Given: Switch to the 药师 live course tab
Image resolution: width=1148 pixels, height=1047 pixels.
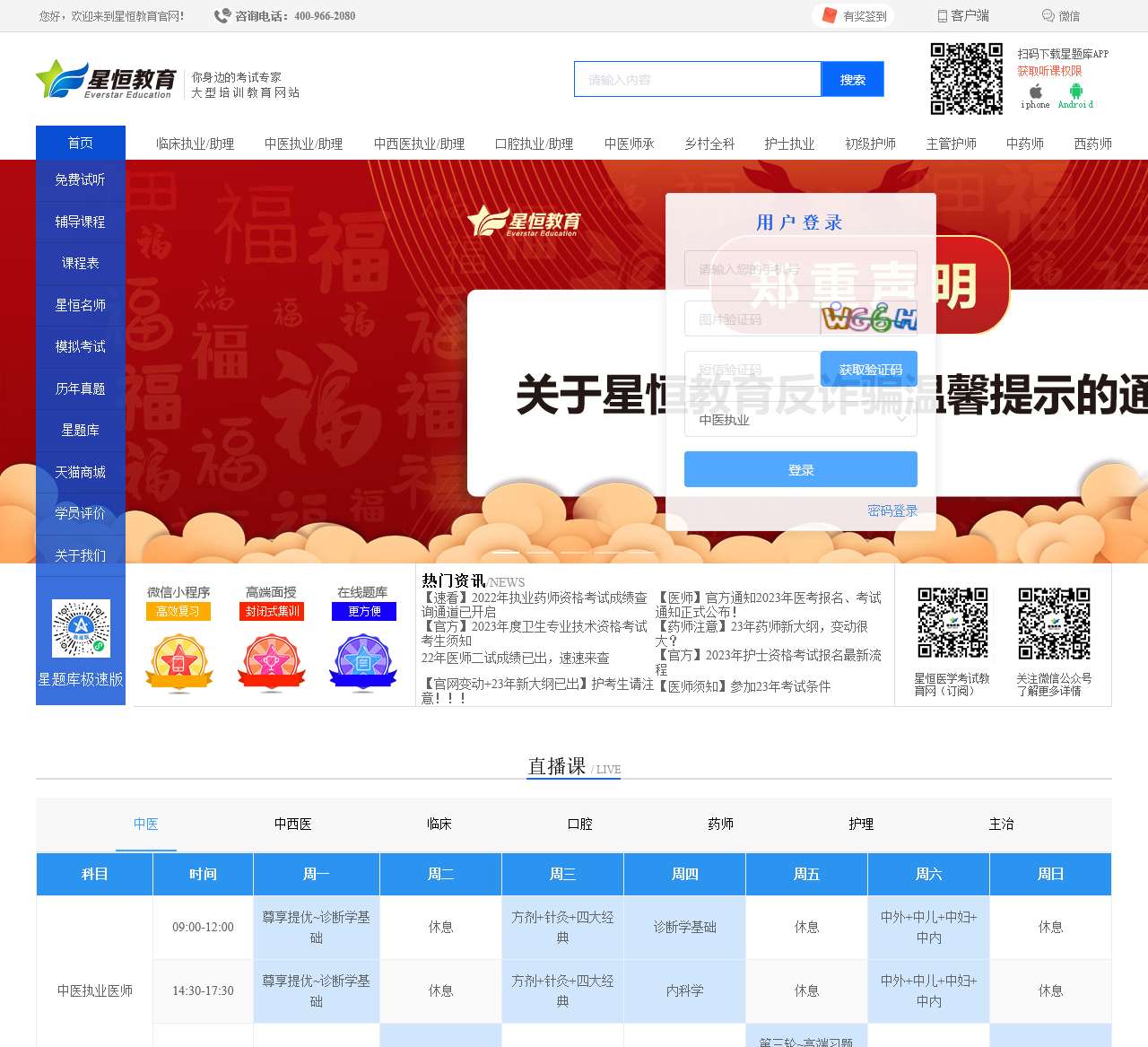Looking at the screenshot, I should click(x=721, y=824).
